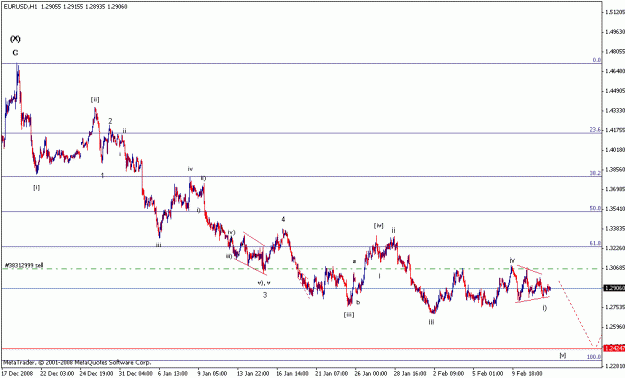The height and width of the screenshot is (378, 625).
Task: Click the 21 Jan 07:00 time label
Action: pyautogui.click(x=332, y=374)
